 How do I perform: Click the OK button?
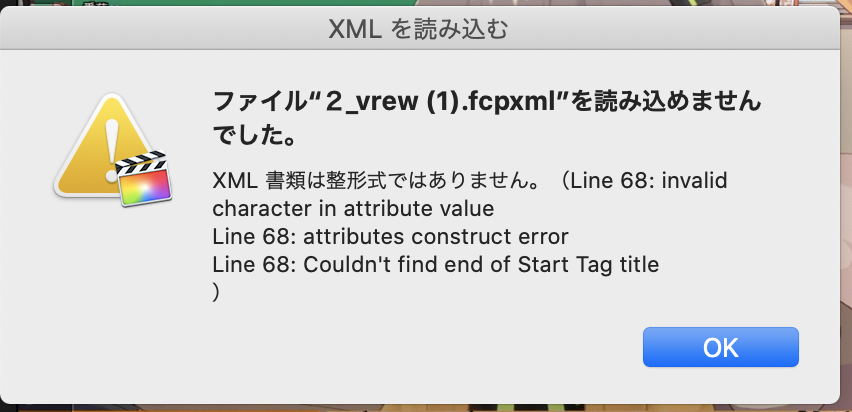coord(720,347)
